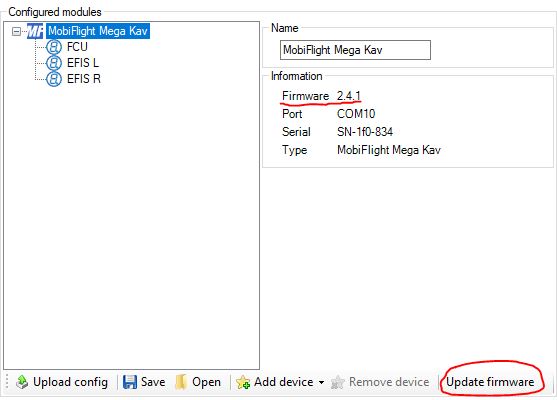Click Open button label
This screenshot has height=400, width=557.
[206, 382]
